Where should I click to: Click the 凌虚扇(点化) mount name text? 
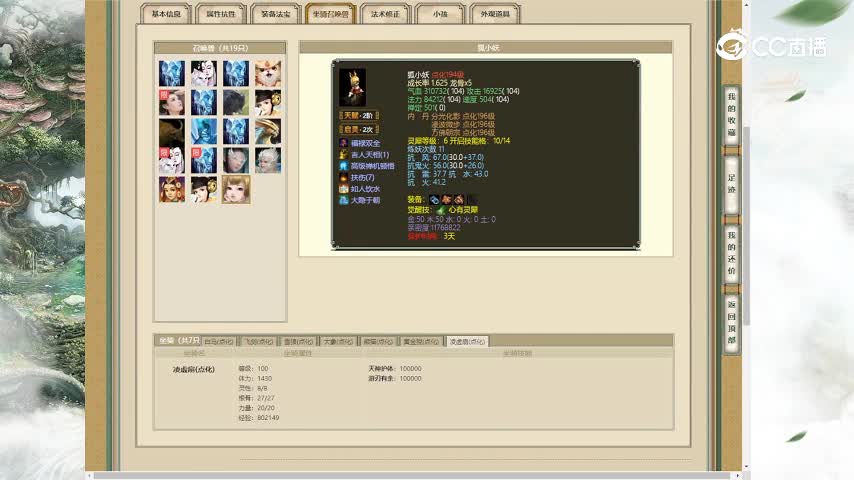194,369
